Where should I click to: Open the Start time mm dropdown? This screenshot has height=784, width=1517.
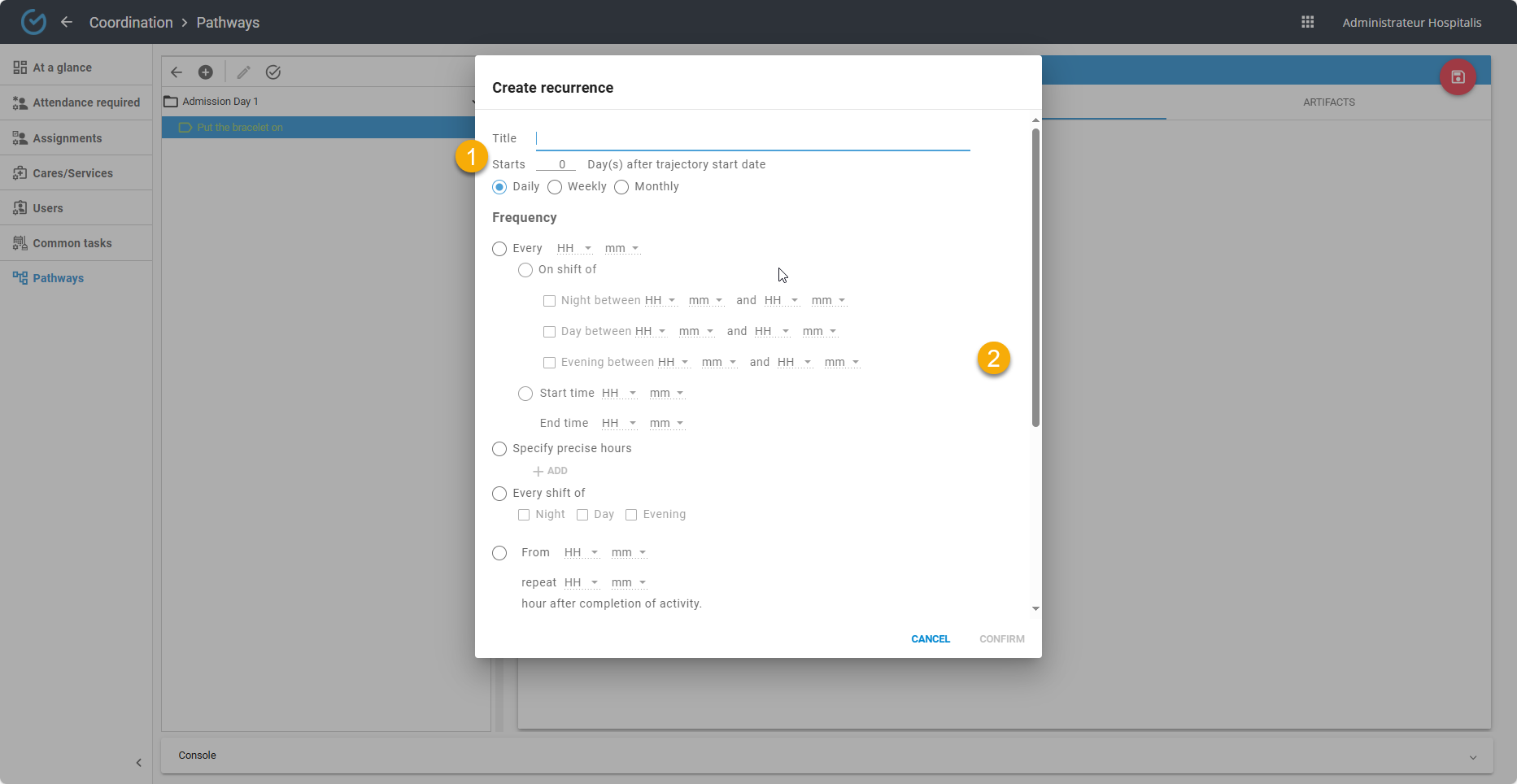coord(667,394)
